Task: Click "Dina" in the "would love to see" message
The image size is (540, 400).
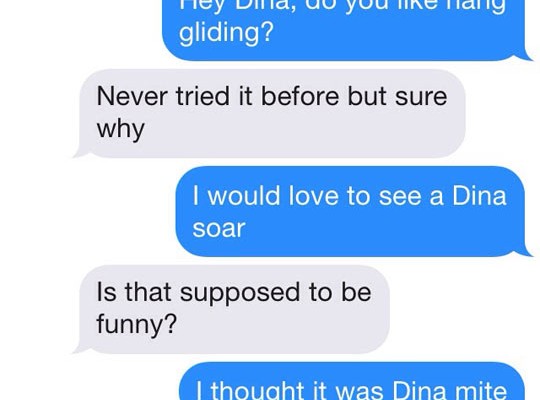Action: (479, 196)
